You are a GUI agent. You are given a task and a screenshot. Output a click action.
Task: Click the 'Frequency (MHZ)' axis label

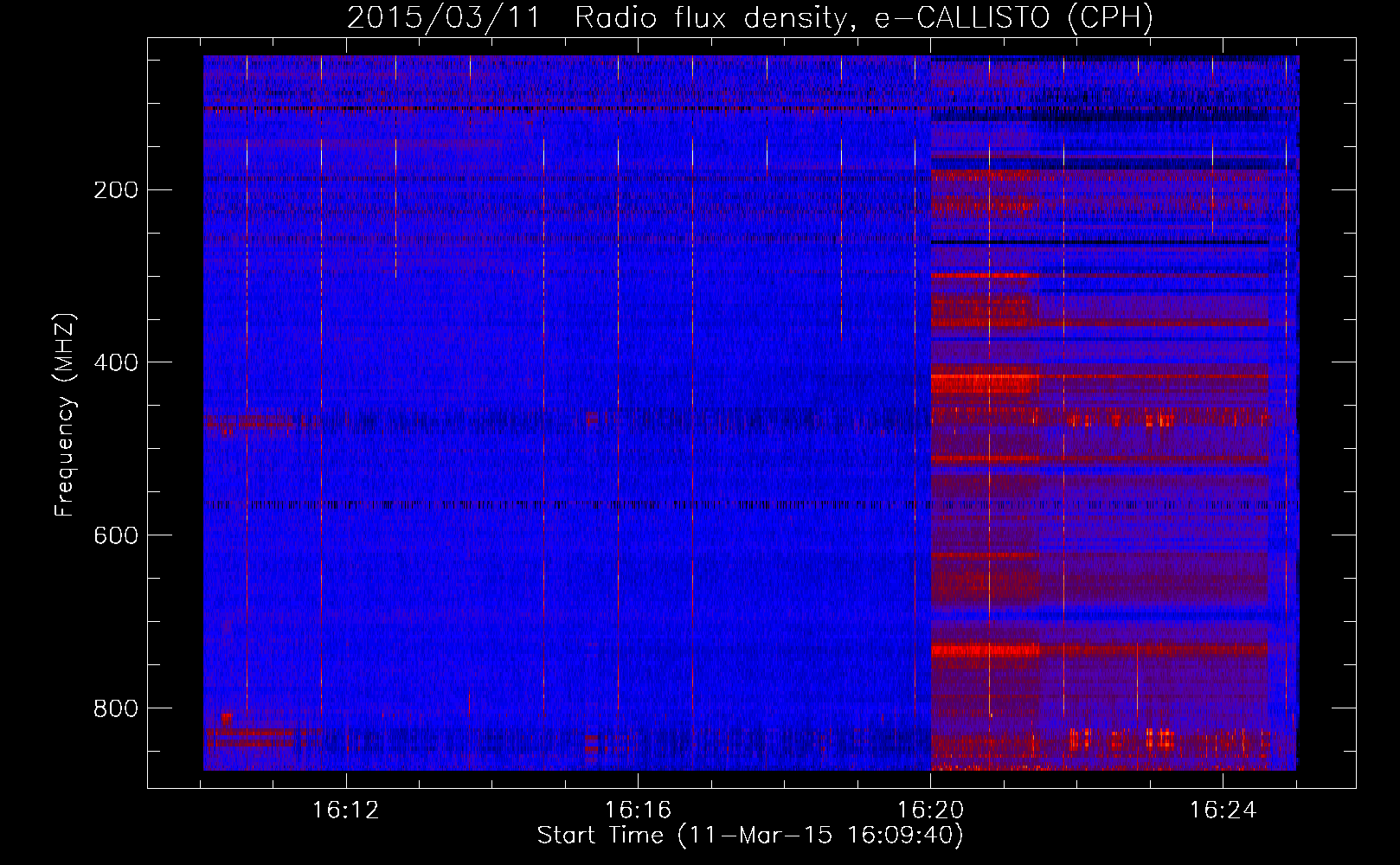tap(65, 414)
